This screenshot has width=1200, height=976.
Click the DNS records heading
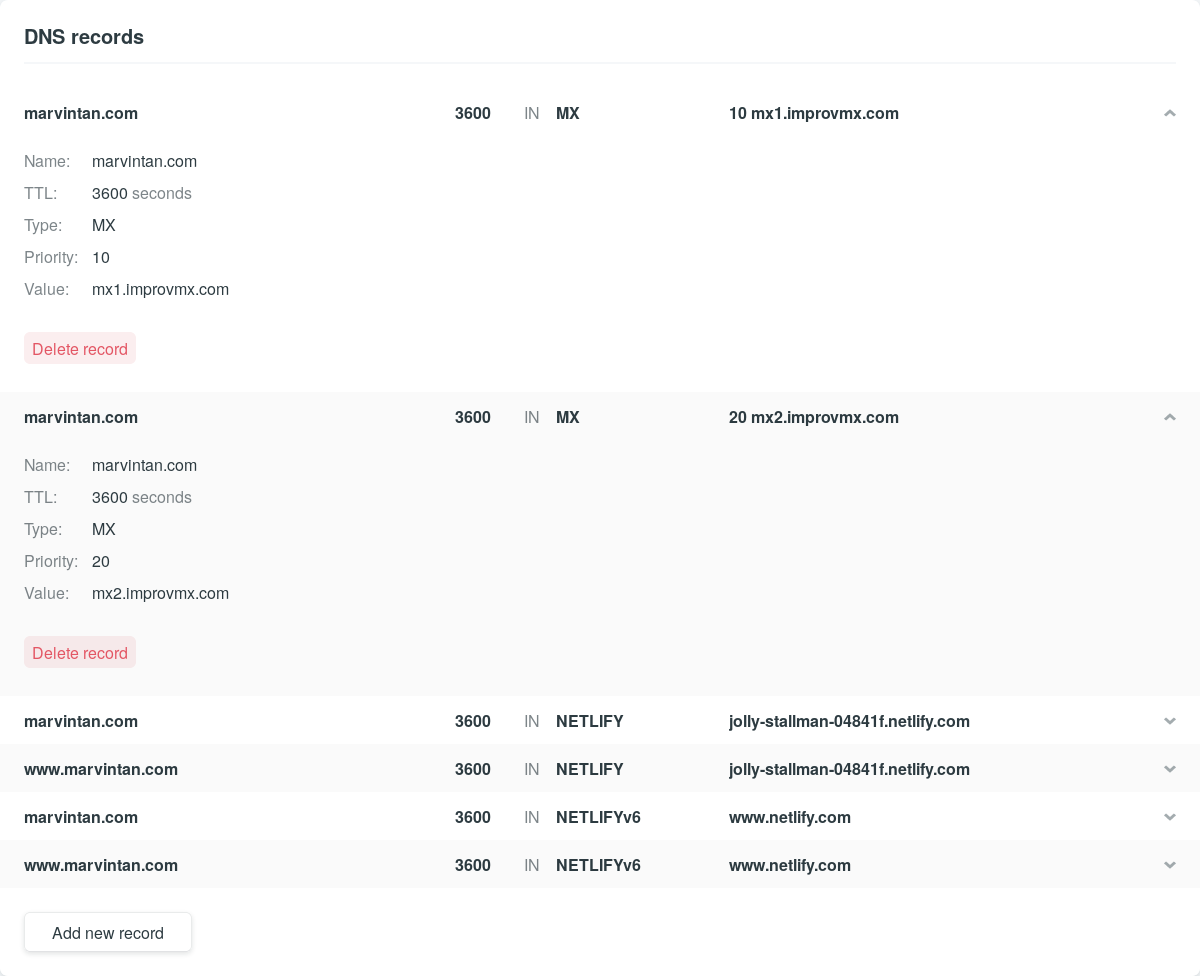point(84,37)
